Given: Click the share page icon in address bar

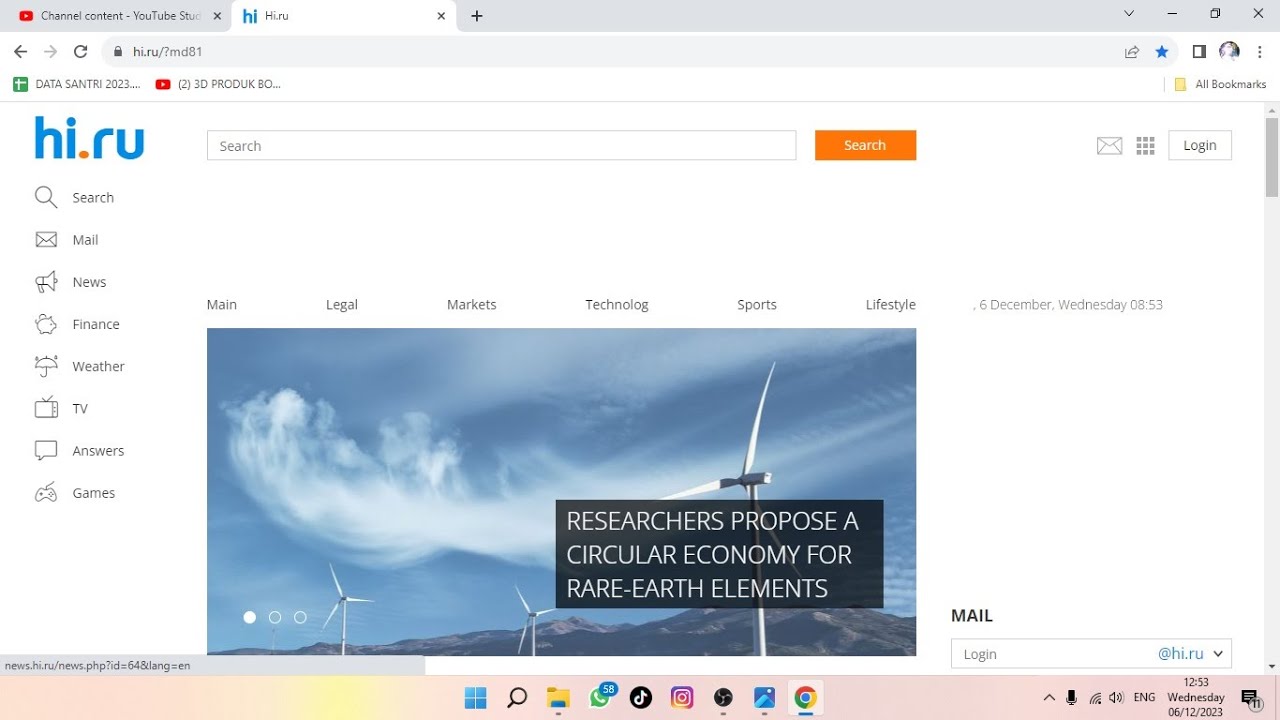Looking at the screenshot, I should pyautogui.click(x=1132, y=52).
